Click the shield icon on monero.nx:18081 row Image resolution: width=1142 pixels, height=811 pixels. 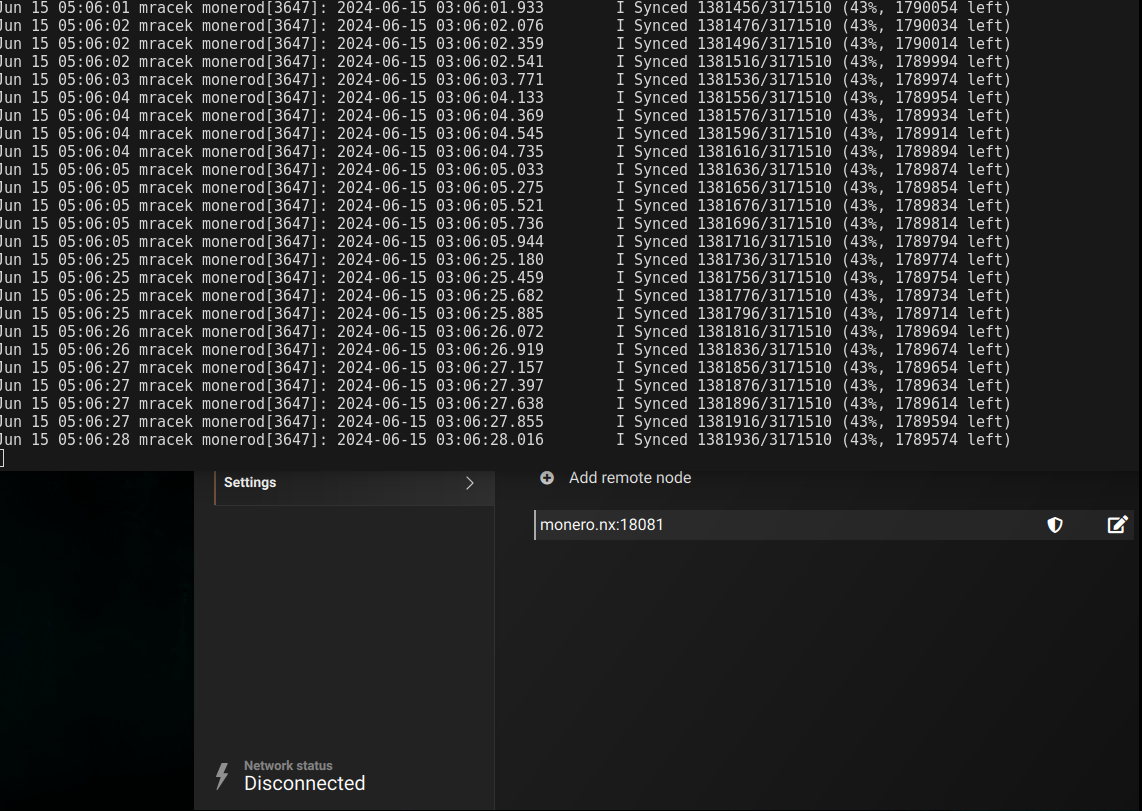1055,525
